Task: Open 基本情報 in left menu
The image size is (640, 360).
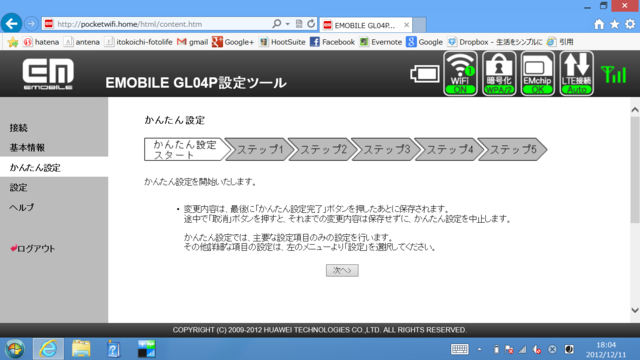Action: pyautogui.click(x=27, y=147)
